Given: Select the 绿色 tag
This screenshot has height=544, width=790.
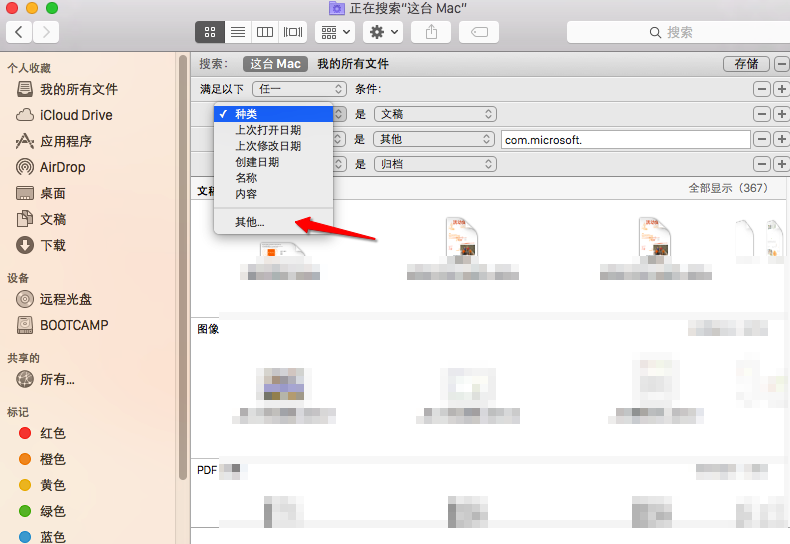Looking at the screenshot, I should tap(42, 511).
